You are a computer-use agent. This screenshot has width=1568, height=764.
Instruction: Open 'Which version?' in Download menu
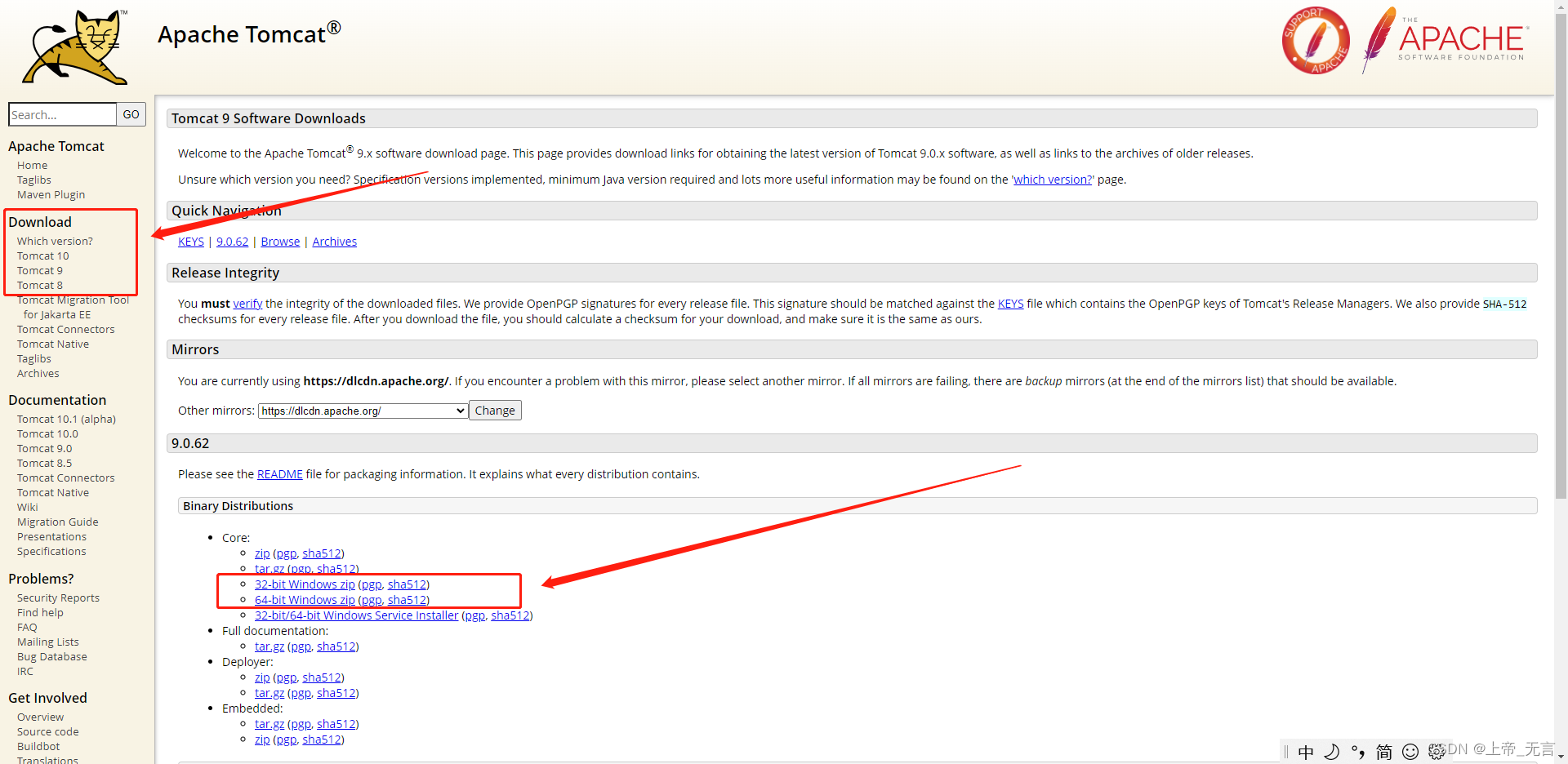pos(55,241)
